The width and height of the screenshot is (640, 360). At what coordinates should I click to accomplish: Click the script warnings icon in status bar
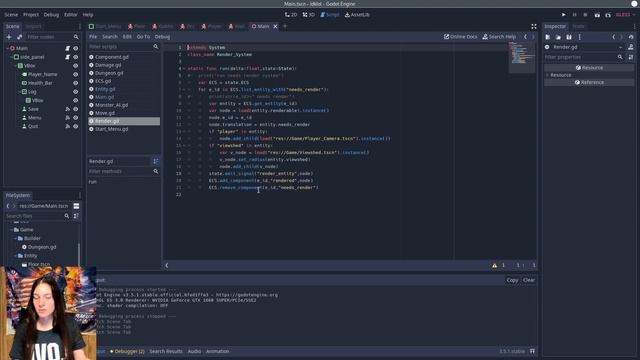point(495,265)
